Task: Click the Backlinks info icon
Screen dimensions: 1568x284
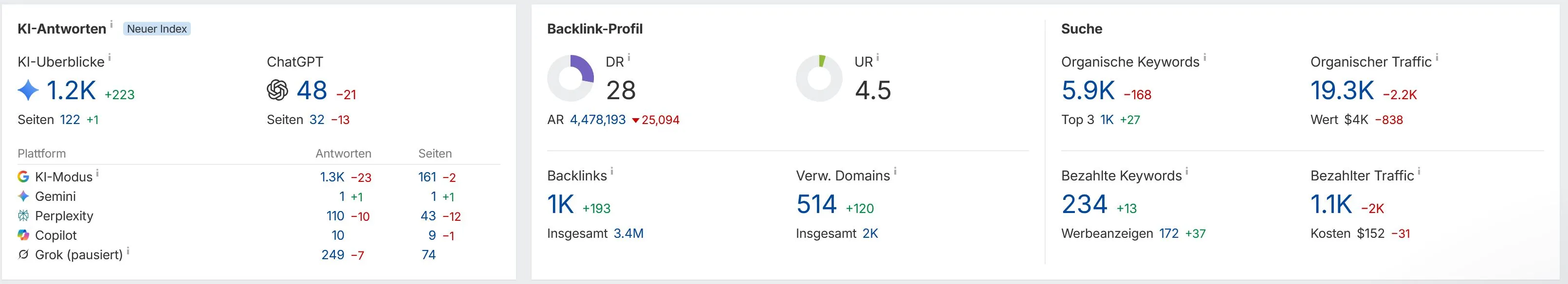Action: click(612, 172)
